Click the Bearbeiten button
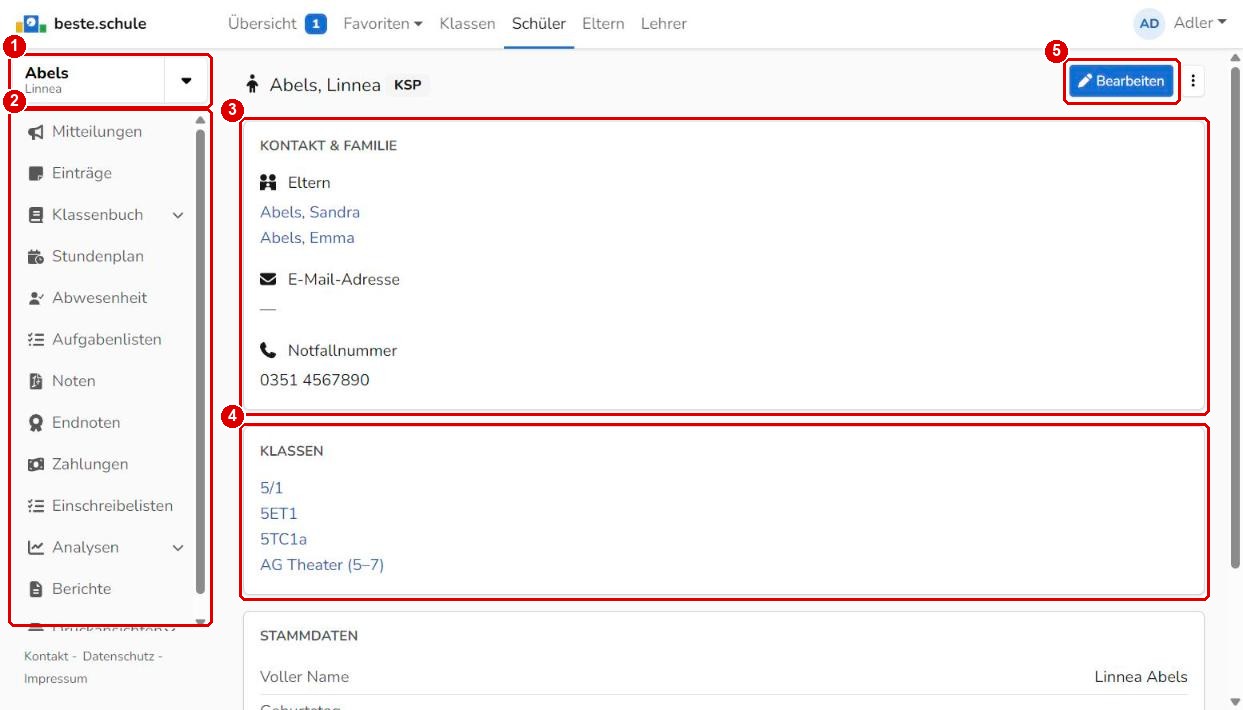 [1121, 82]
